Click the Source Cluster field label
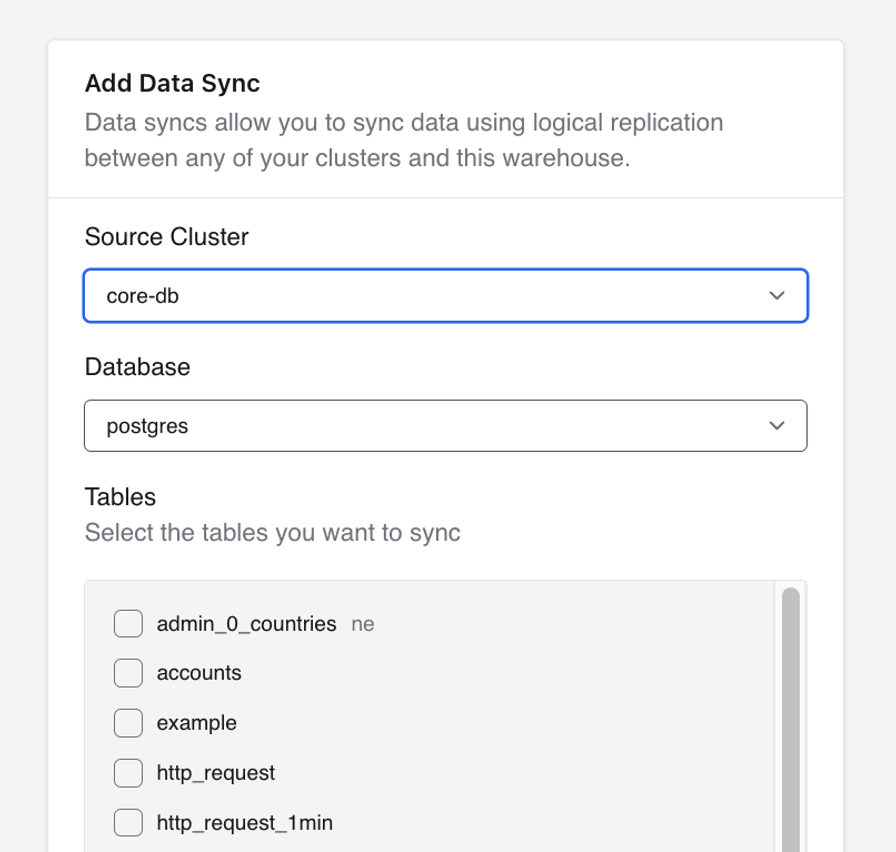896x852 pixels. coord(166,237)
